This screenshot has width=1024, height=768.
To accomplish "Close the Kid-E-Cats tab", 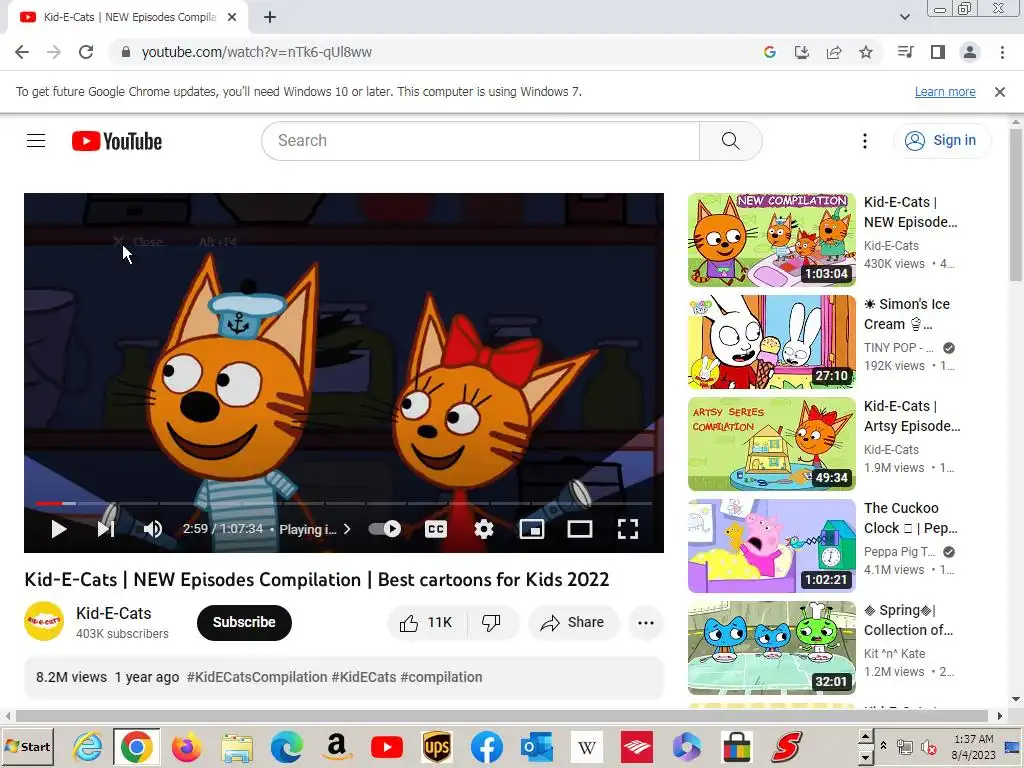I will pyautogui.click(x=232, y=18).
